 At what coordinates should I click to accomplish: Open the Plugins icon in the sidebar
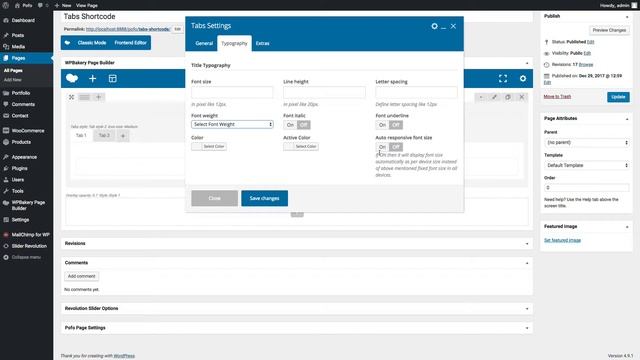(6, 168)
